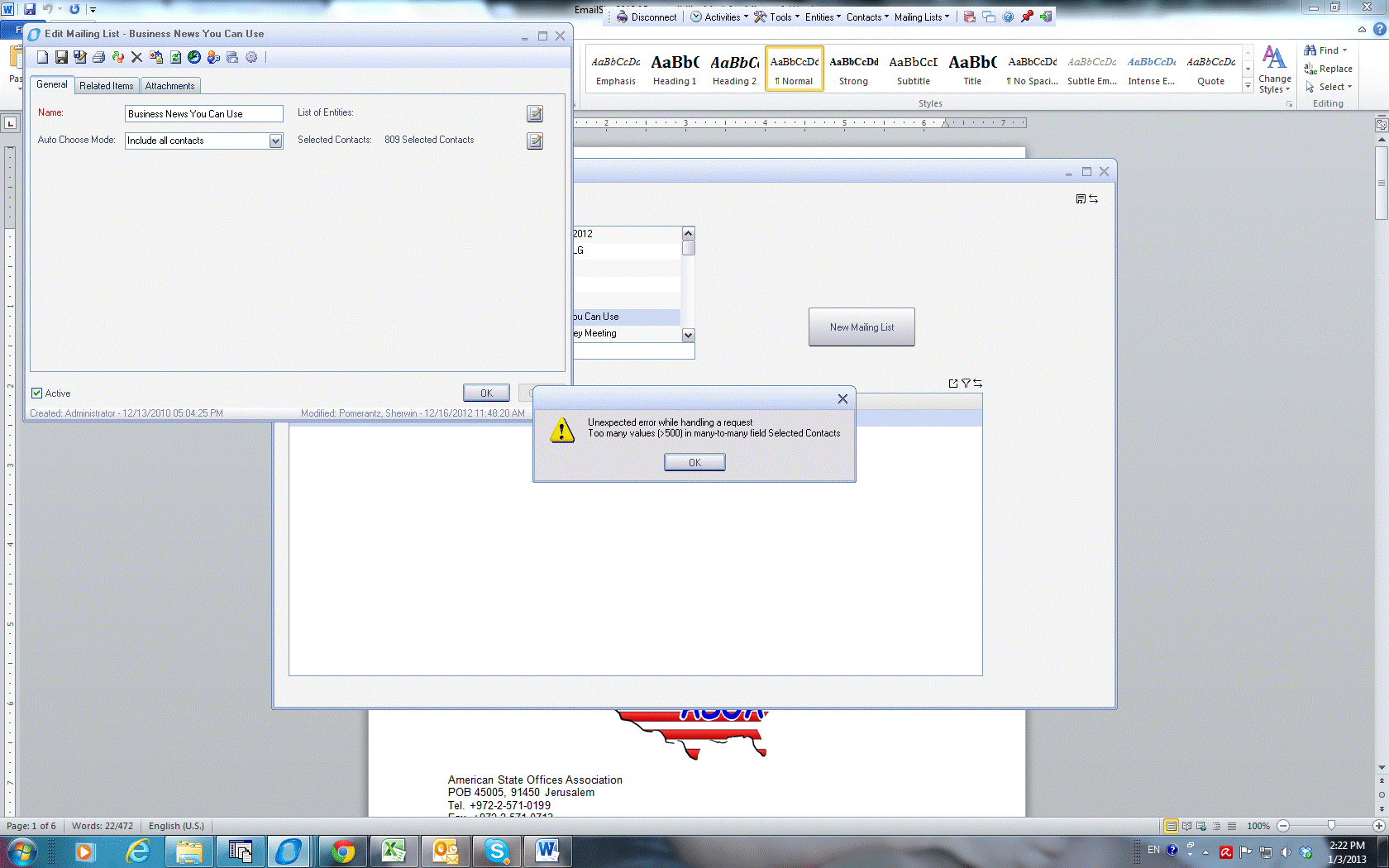Image resolution: width=1389 pixels, height=868 pixels.
Task: Click the gear settings icon in mailing list toolbar
Action: (x=251, y=57)
